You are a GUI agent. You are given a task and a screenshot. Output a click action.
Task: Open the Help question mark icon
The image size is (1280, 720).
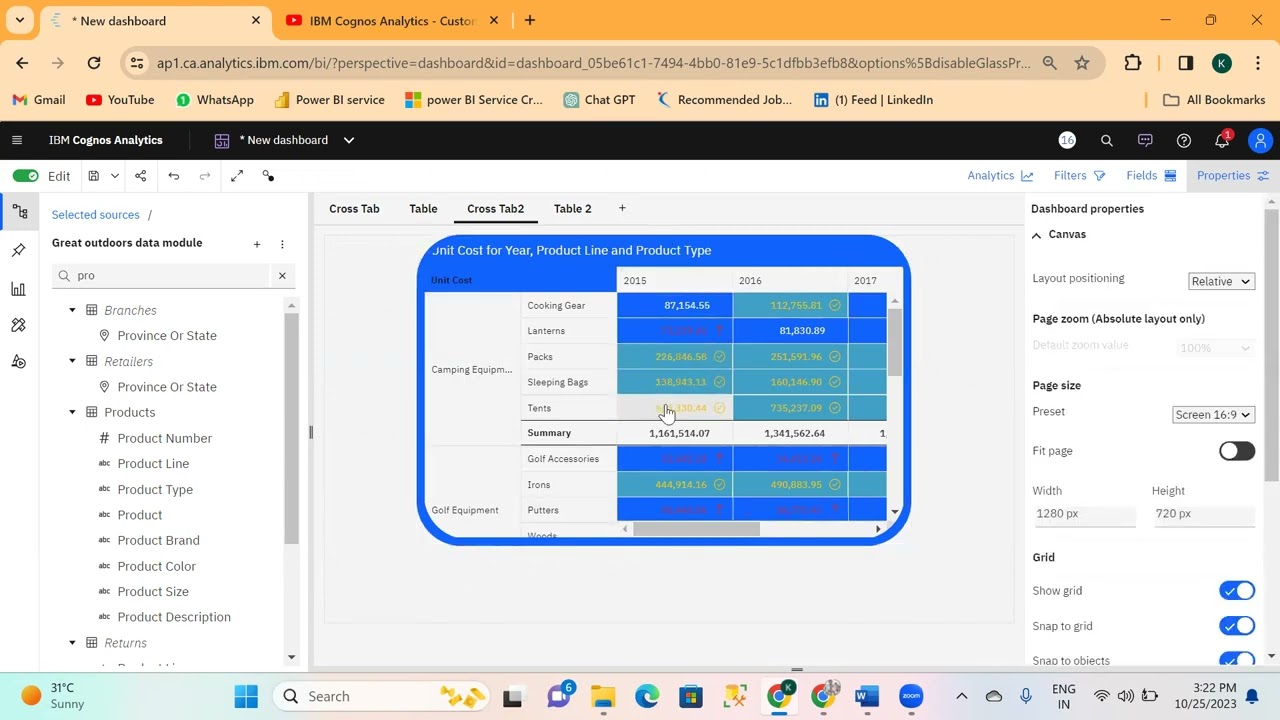click(x=1184, y=140)
